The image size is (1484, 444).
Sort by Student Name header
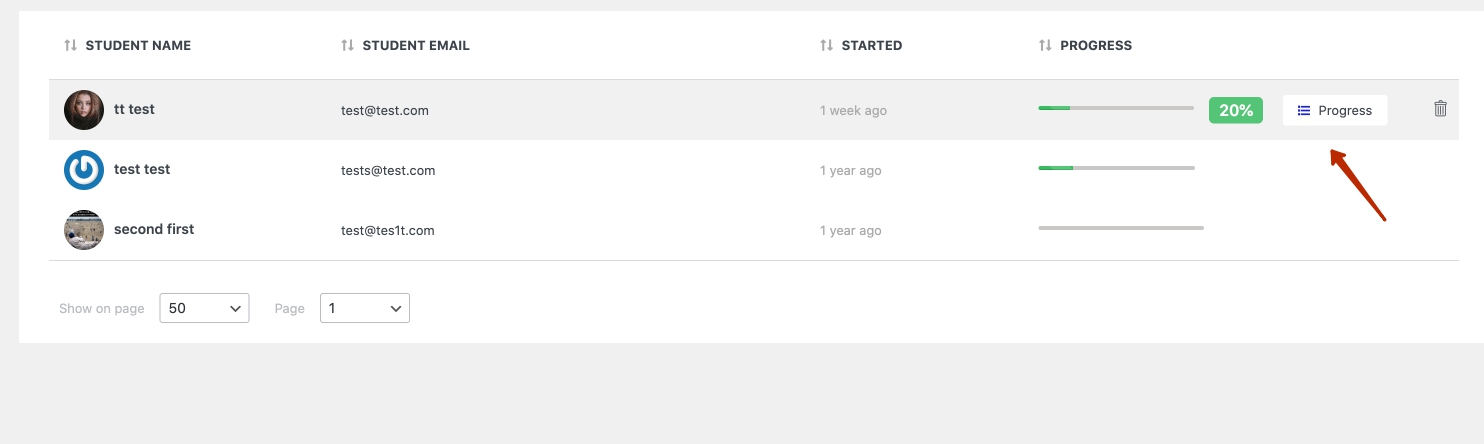point(138,46)
